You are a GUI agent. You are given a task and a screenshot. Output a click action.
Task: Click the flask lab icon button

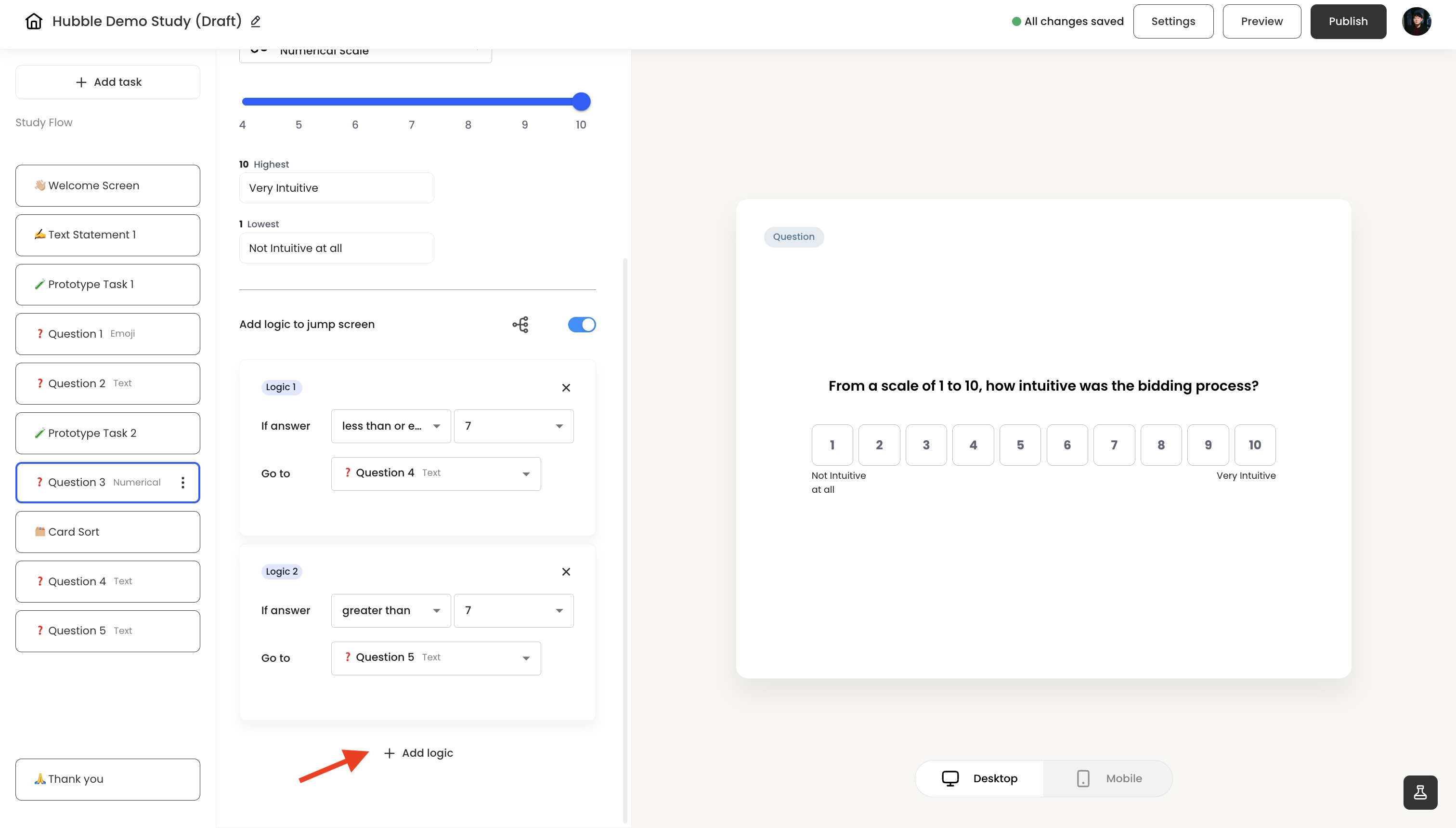(x=1420, y=792)
